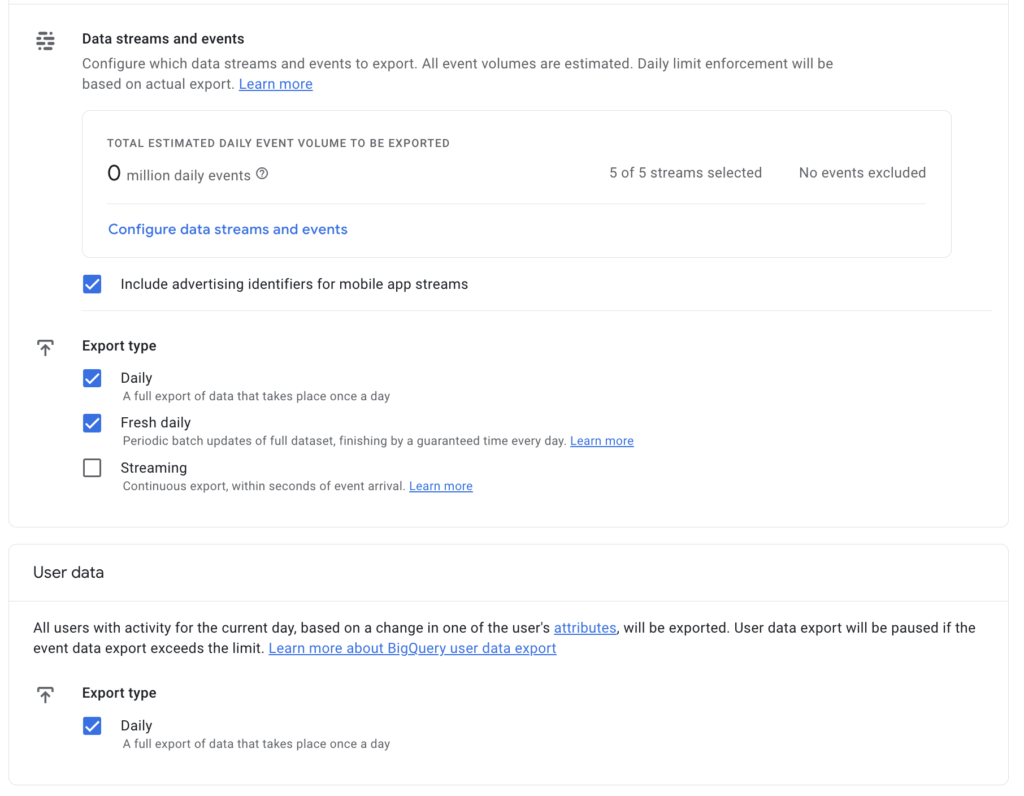The height and width of the screenshot is (796, 1024).
Task: Open Configure data streams and events
Action: pyautogui.click(x=228, y=229)
